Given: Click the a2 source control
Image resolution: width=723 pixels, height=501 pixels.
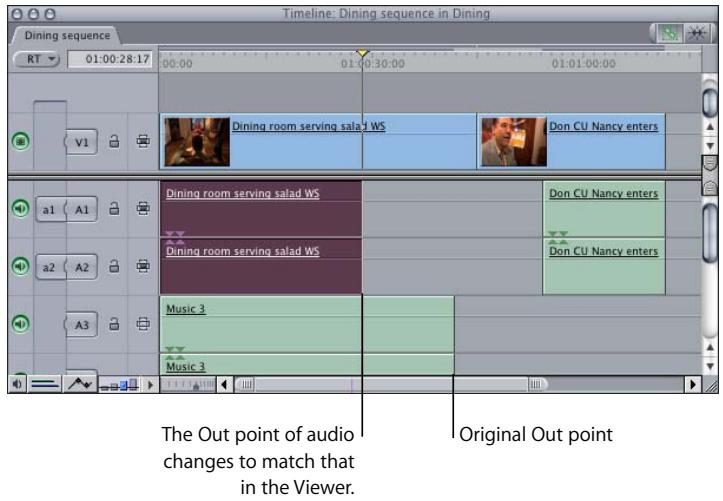Looking at the screenshot, I should [x=50, y=267].
